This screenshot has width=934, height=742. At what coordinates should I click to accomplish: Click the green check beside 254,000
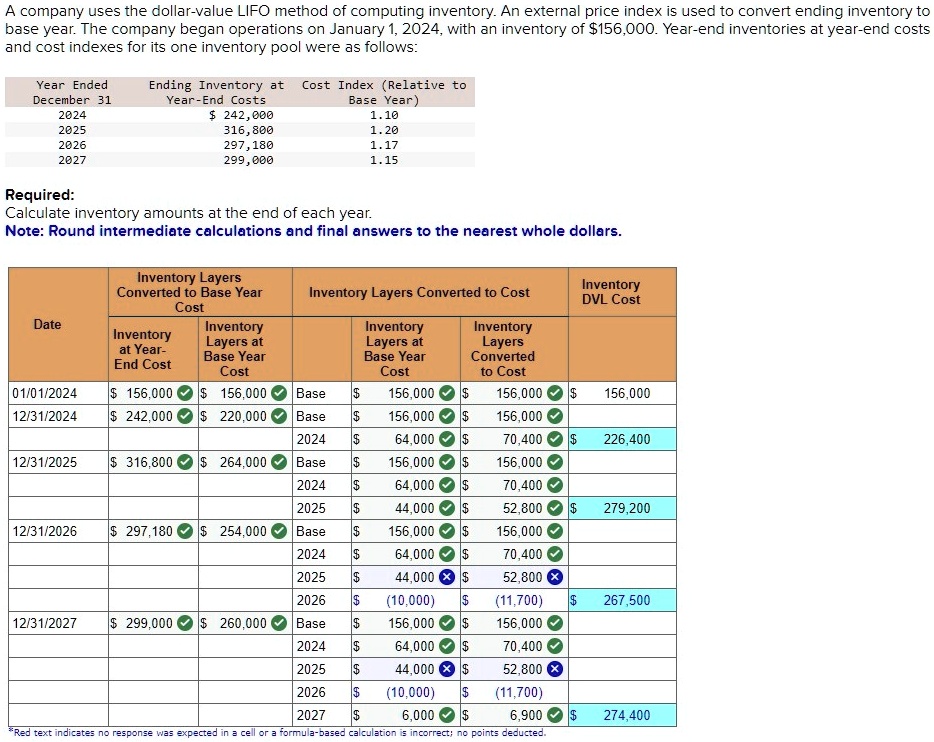(279, 531)
